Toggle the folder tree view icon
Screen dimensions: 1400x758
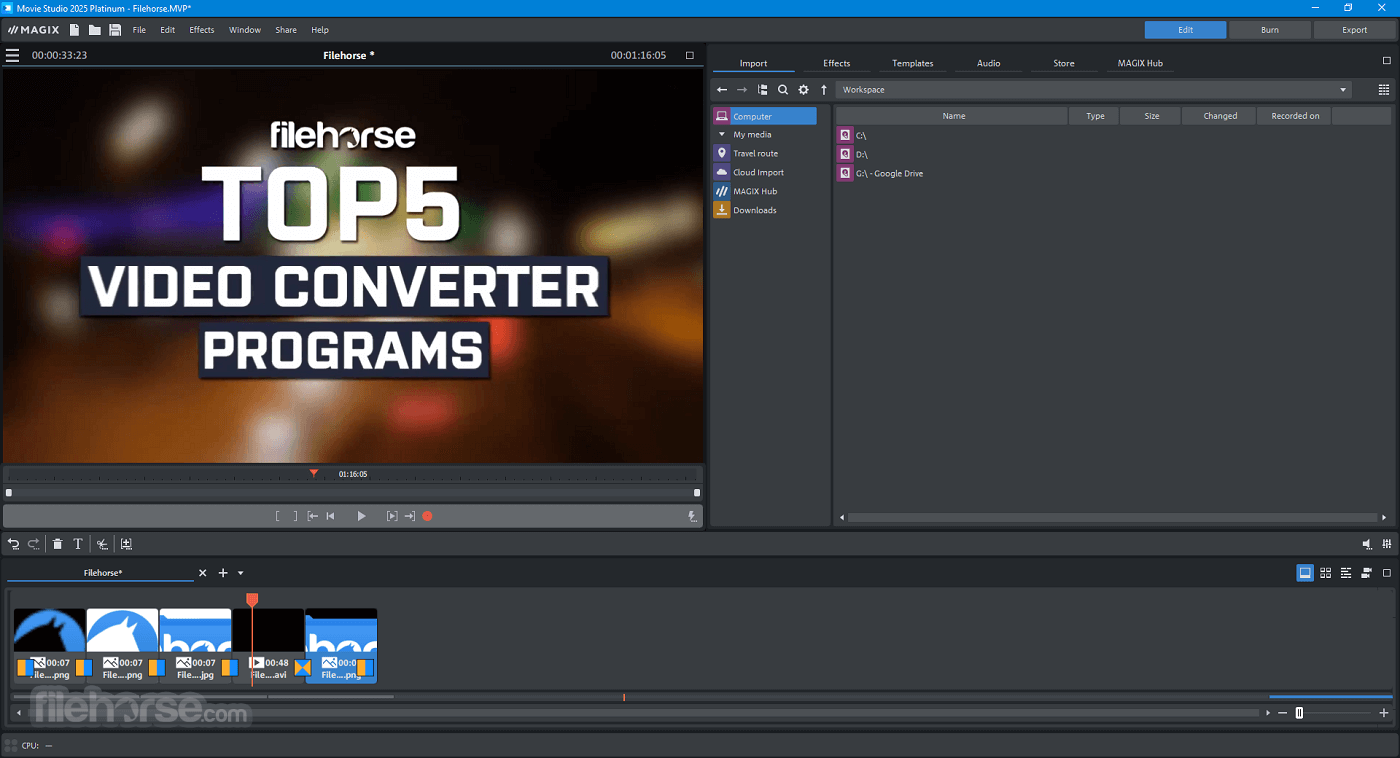click(x=763, y=90)
